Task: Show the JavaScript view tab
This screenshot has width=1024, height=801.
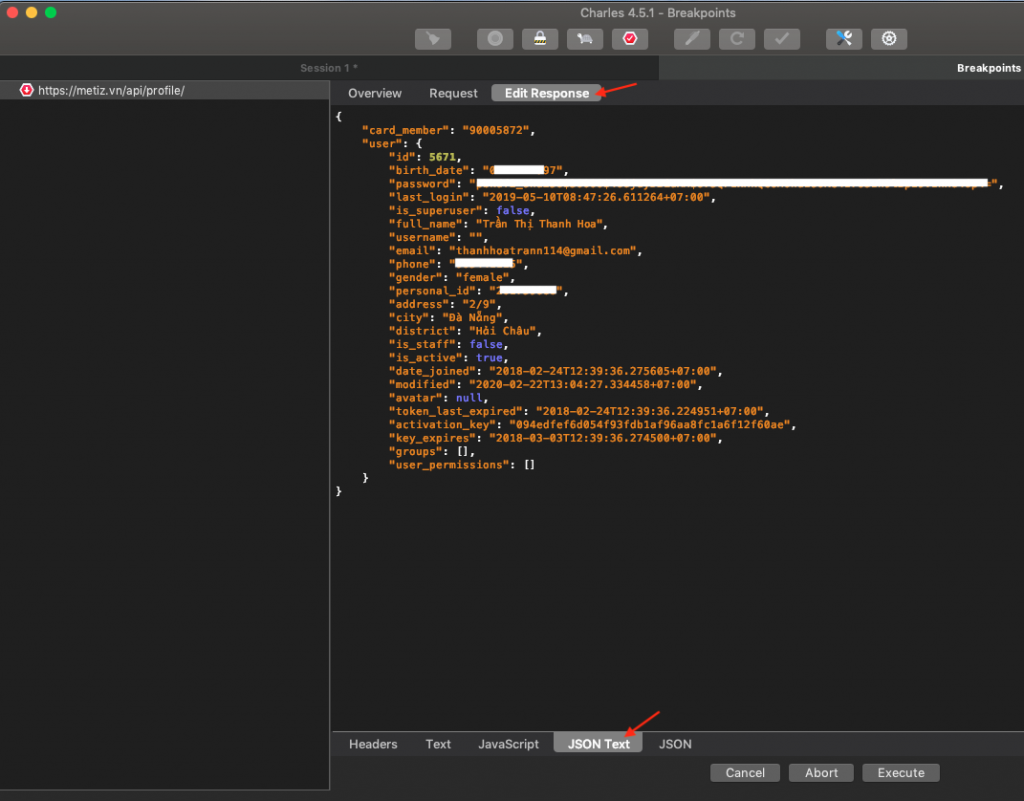Action: click(509, 744)
